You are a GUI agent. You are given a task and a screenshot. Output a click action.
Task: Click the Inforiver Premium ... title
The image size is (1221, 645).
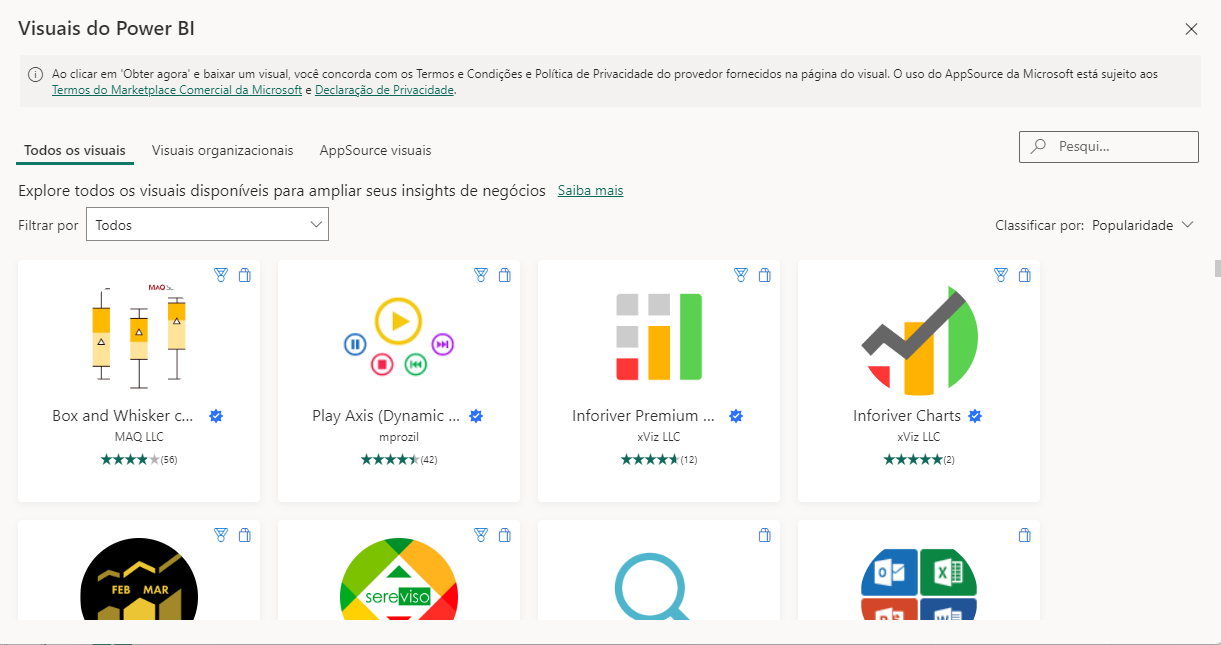[x=643, y=416]
